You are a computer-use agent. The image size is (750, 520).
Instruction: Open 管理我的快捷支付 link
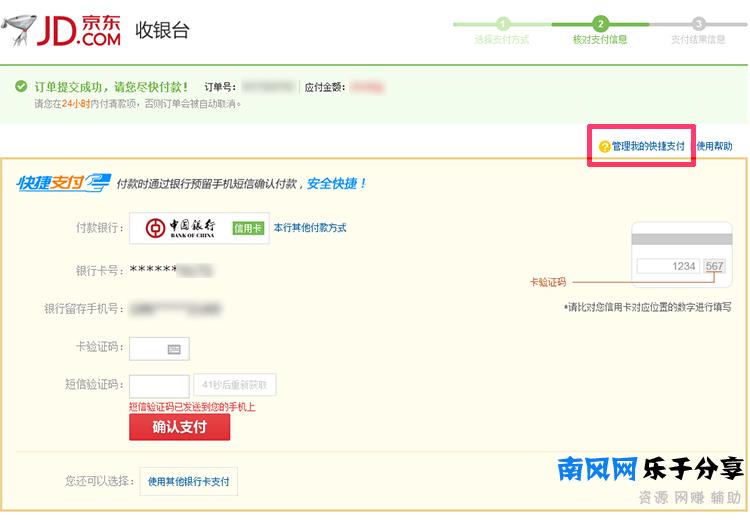648,146
